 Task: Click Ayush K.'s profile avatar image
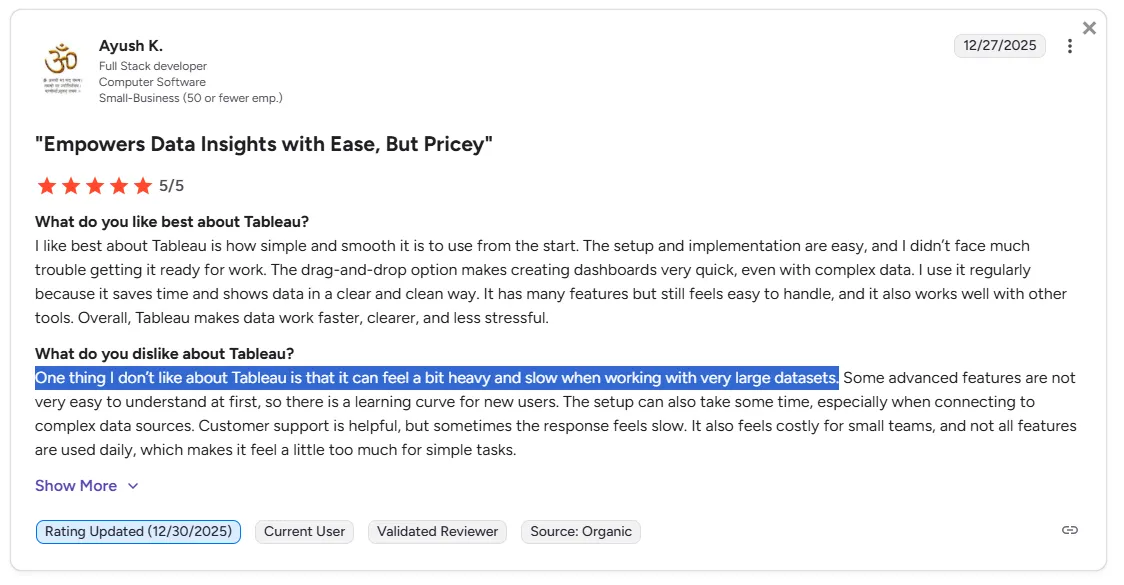60,68
